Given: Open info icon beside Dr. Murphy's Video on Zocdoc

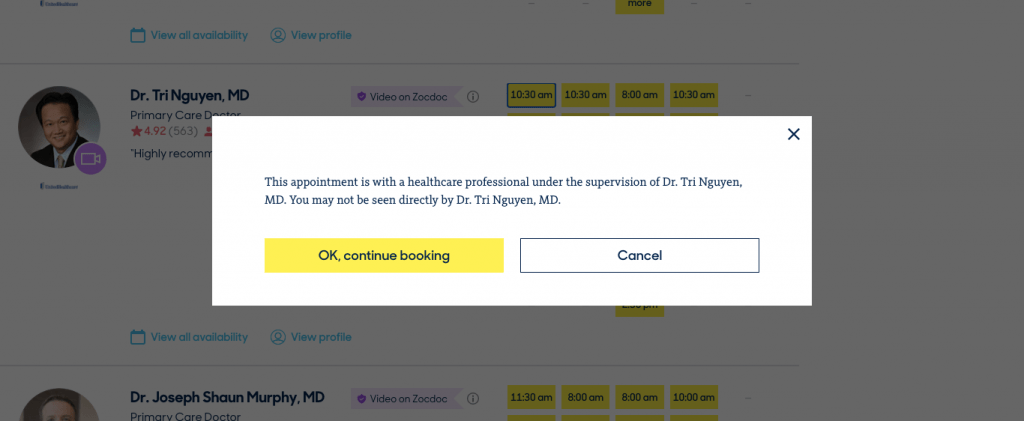Looking at the screenshot, I should coord(473,398).
